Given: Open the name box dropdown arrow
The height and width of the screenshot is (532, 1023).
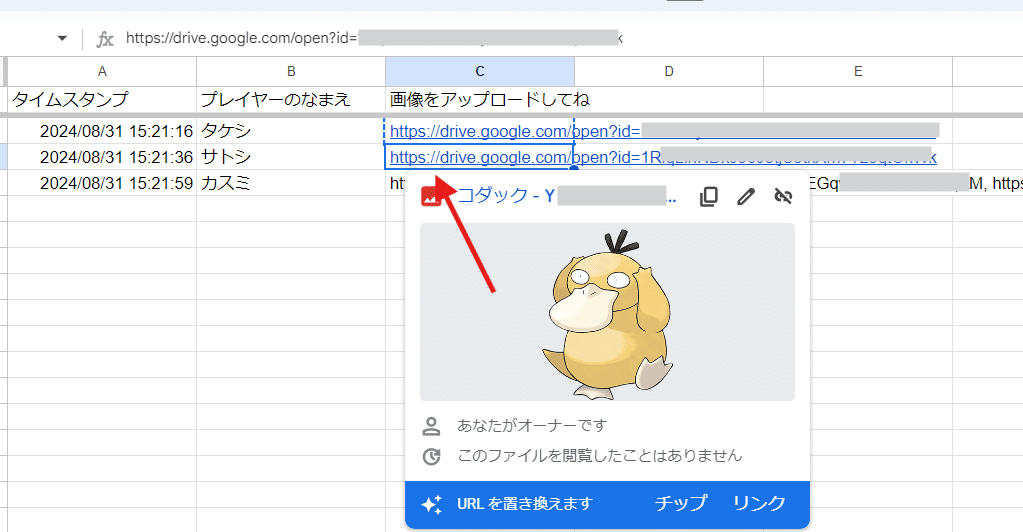Looking at the screenshot, I should [62, 38].
